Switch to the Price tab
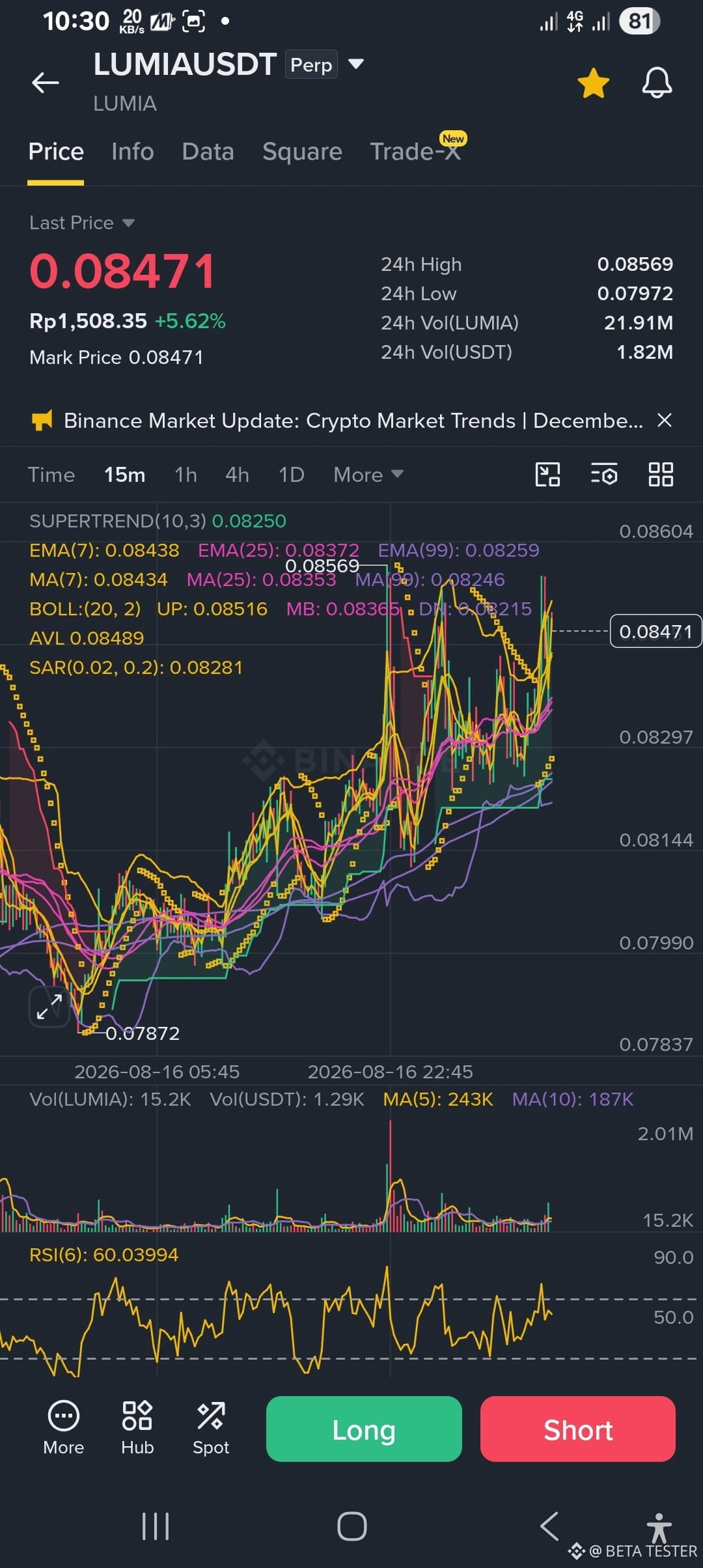 click(56, 152)
